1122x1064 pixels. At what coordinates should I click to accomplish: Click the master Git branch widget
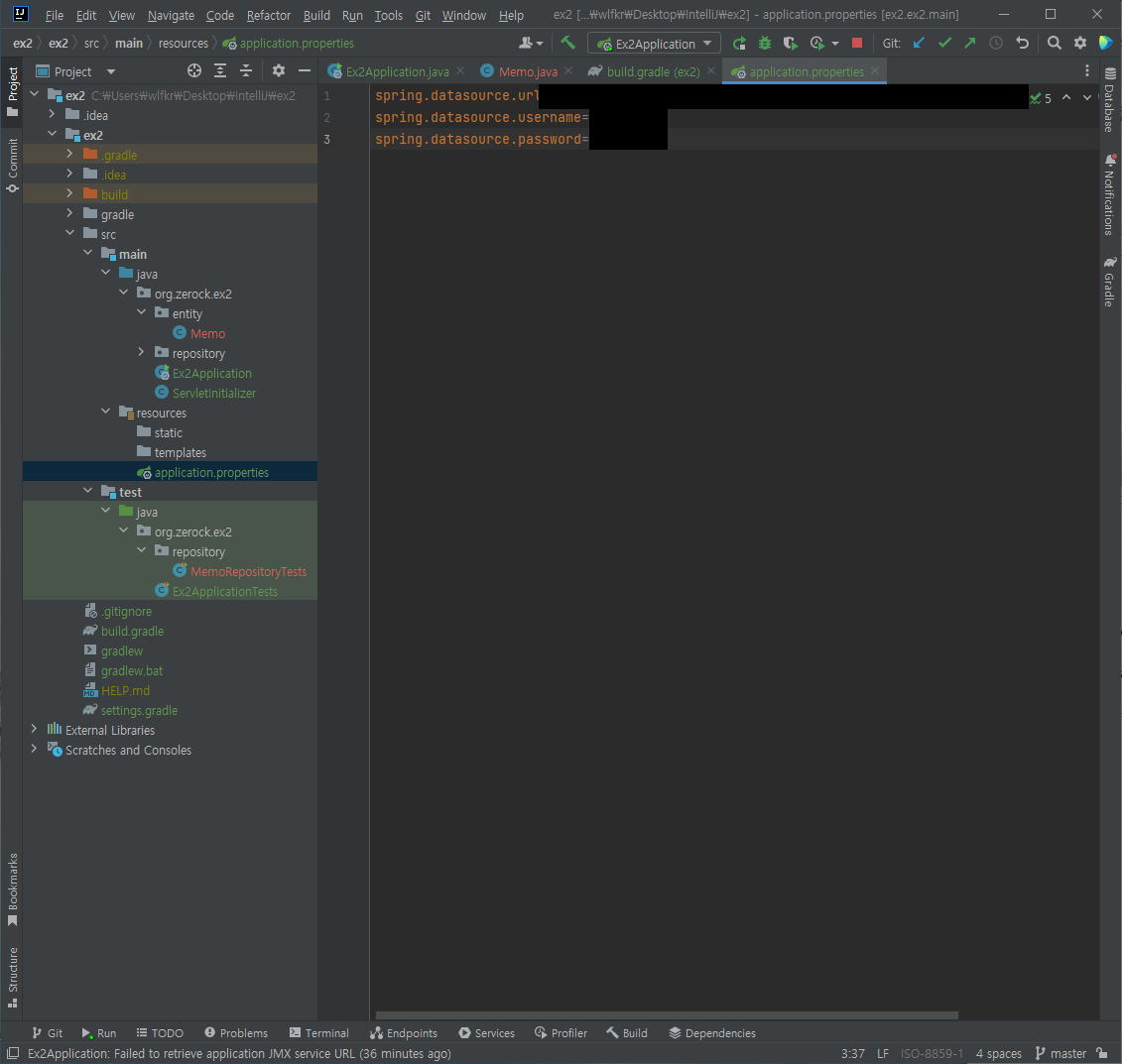pos(1060,1053)
